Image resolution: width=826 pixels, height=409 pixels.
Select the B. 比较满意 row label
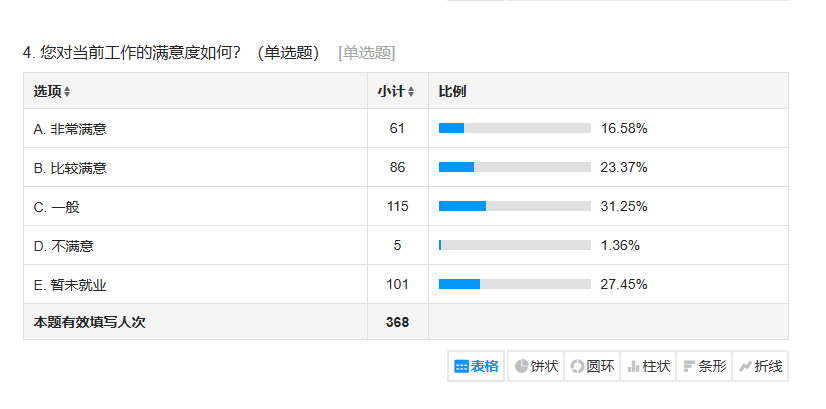70,167
